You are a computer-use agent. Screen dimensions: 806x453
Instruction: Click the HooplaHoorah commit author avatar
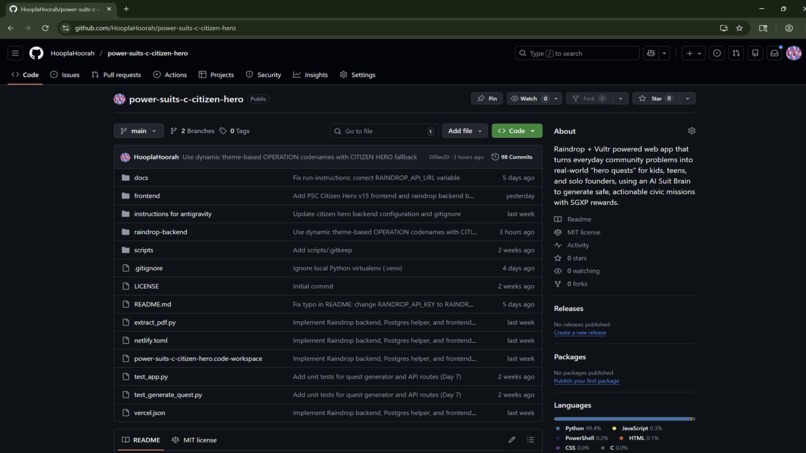(125, 157)
